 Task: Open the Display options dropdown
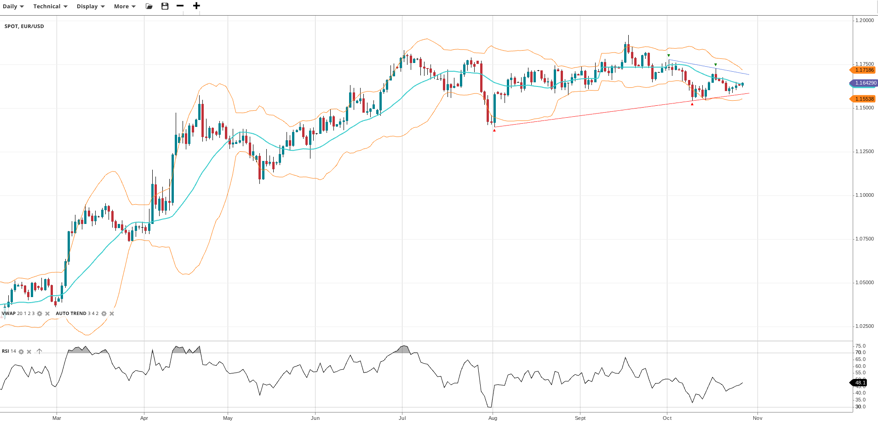click(x=90, y=6)
